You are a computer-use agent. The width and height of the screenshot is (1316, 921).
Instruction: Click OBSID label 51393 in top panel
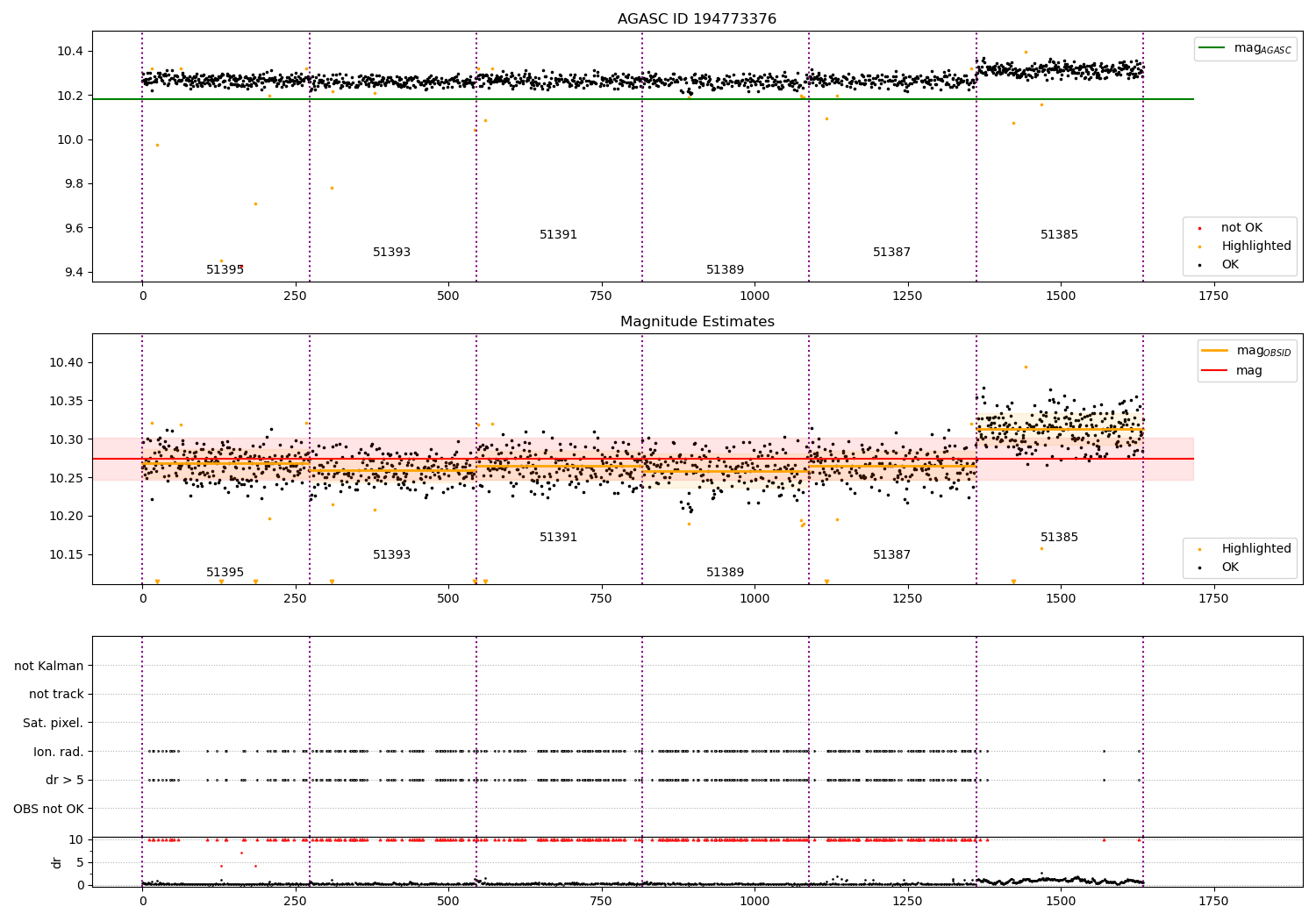pyautogui.click(x=391, y=253)
